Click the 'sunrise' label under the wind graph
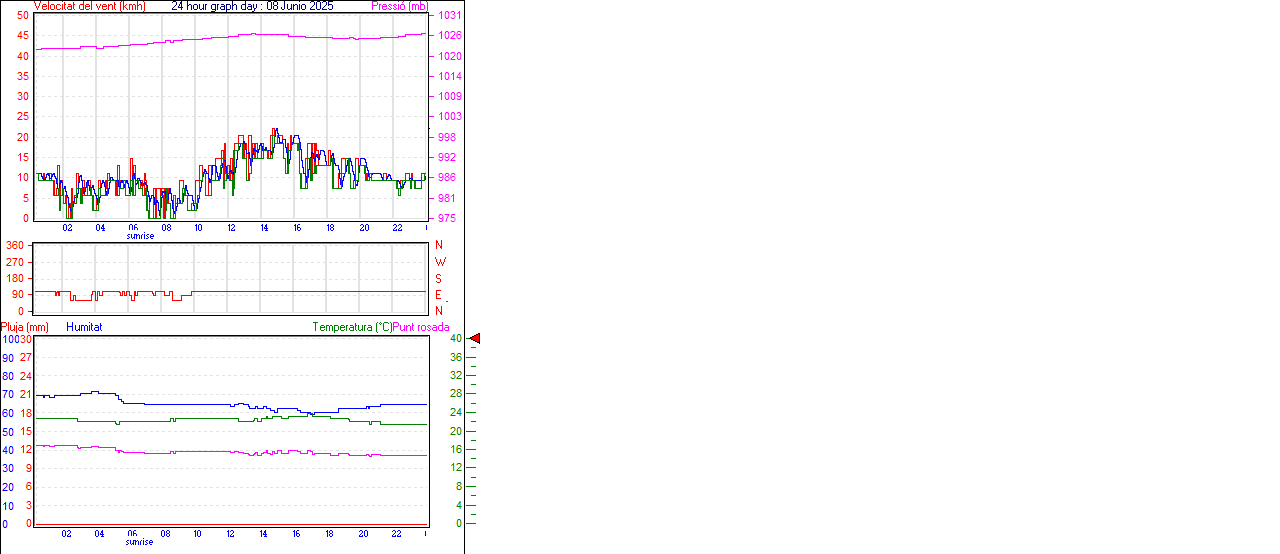 [140, 236]
